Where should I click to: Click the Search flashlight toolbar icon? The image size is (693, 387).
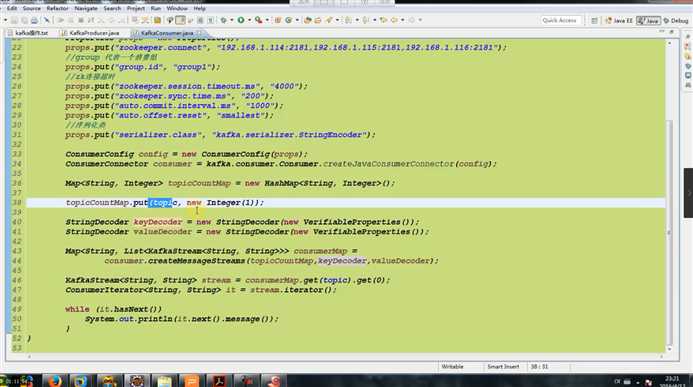tap(329, 20)
